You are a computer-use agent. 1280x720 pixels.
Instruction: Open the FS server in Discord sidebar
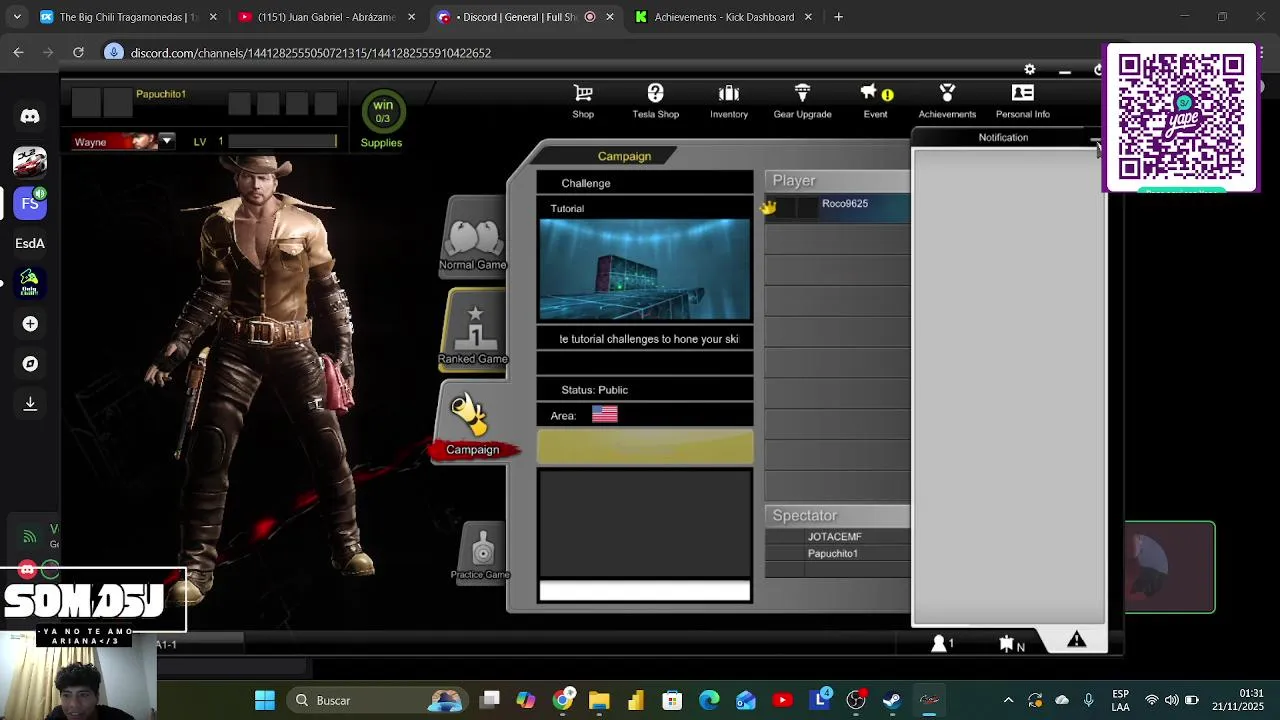tap(30, 203)
